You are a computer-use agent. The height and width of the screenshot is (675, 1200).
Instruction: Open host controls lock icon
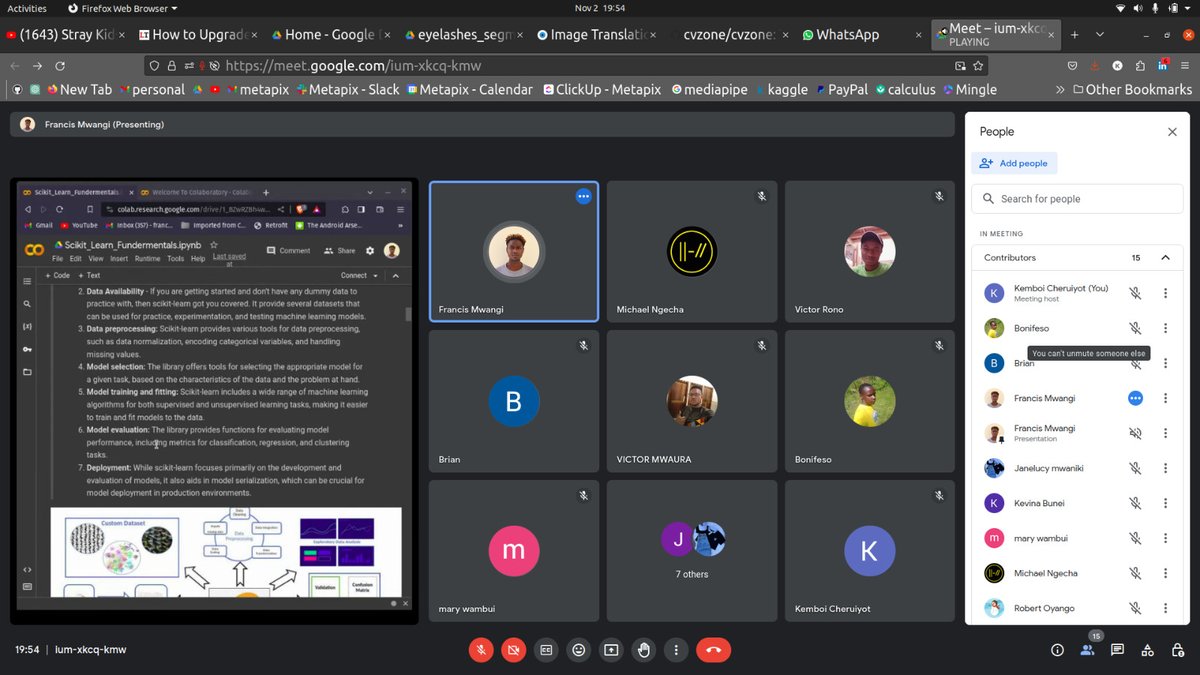pyautogui.click(x=1178, y=650)
